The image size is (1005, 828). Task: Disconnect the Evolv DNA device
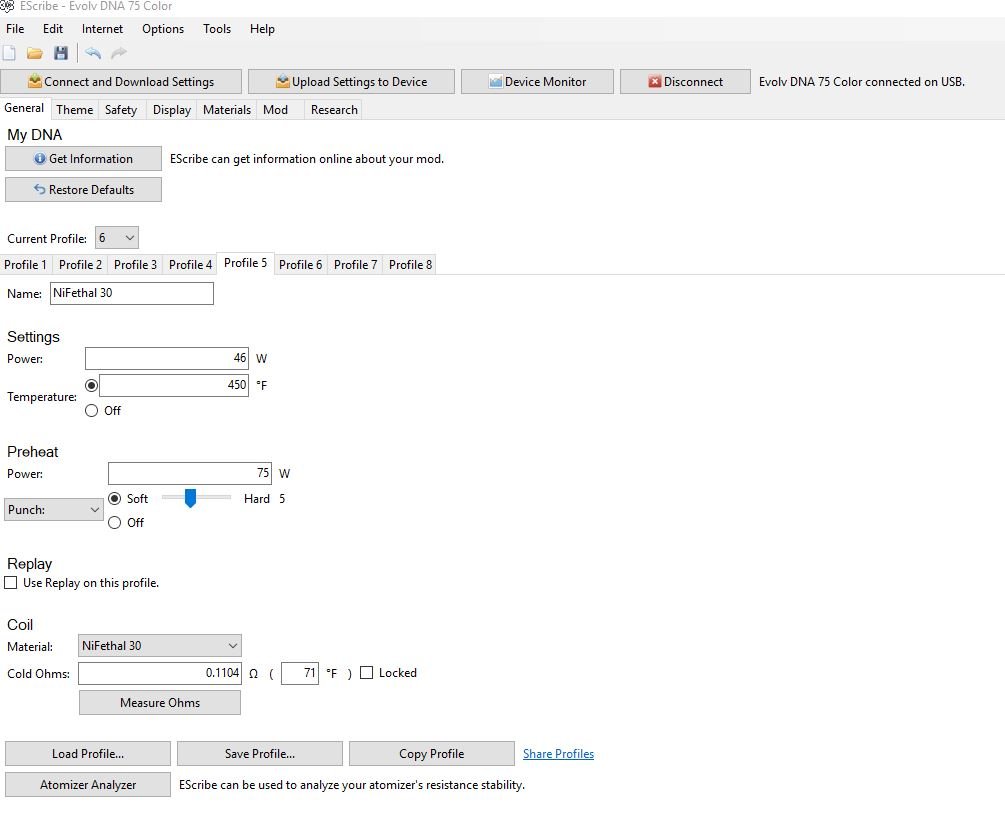(685, 82)
